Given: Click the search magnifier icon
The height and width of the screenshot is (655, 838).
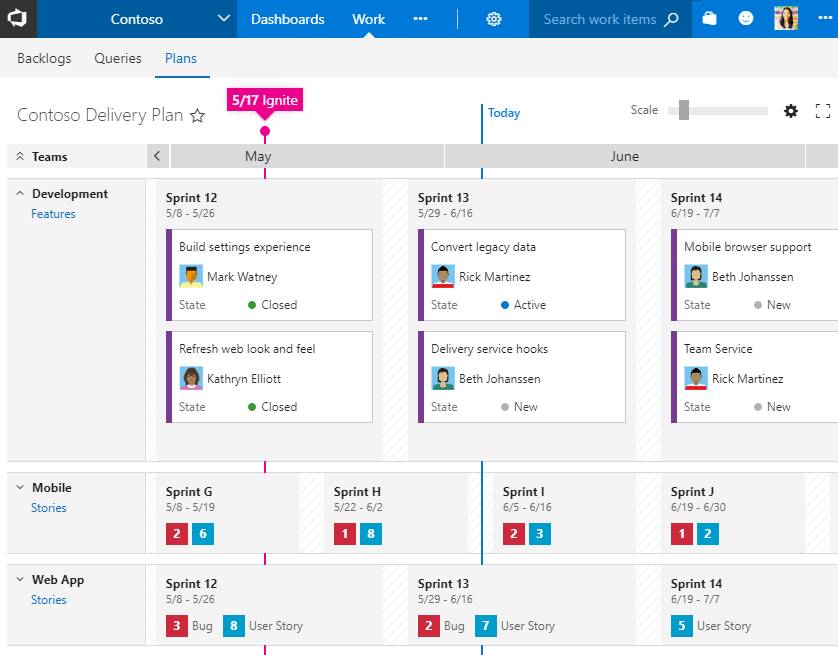Looking at the screenshot, I should point(671,20).
